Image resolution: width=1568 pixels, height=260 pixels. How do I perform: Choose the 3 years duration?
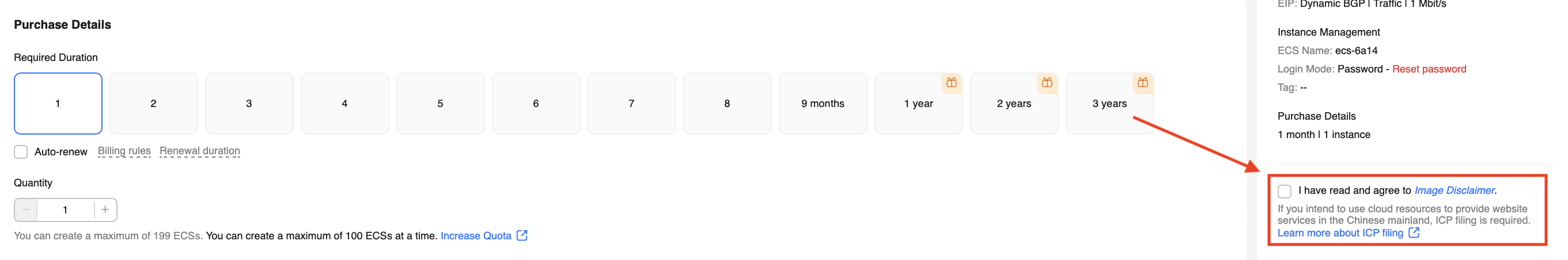pos(1109,104)
